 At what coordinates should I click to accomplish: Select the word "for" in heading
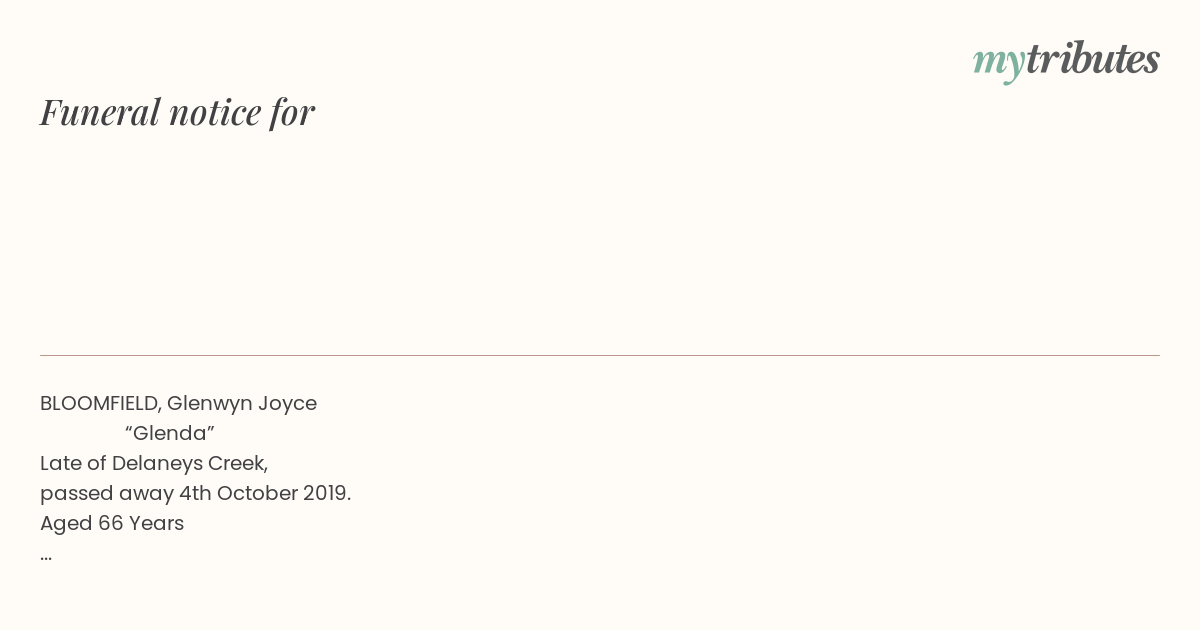tap(292, 112)
